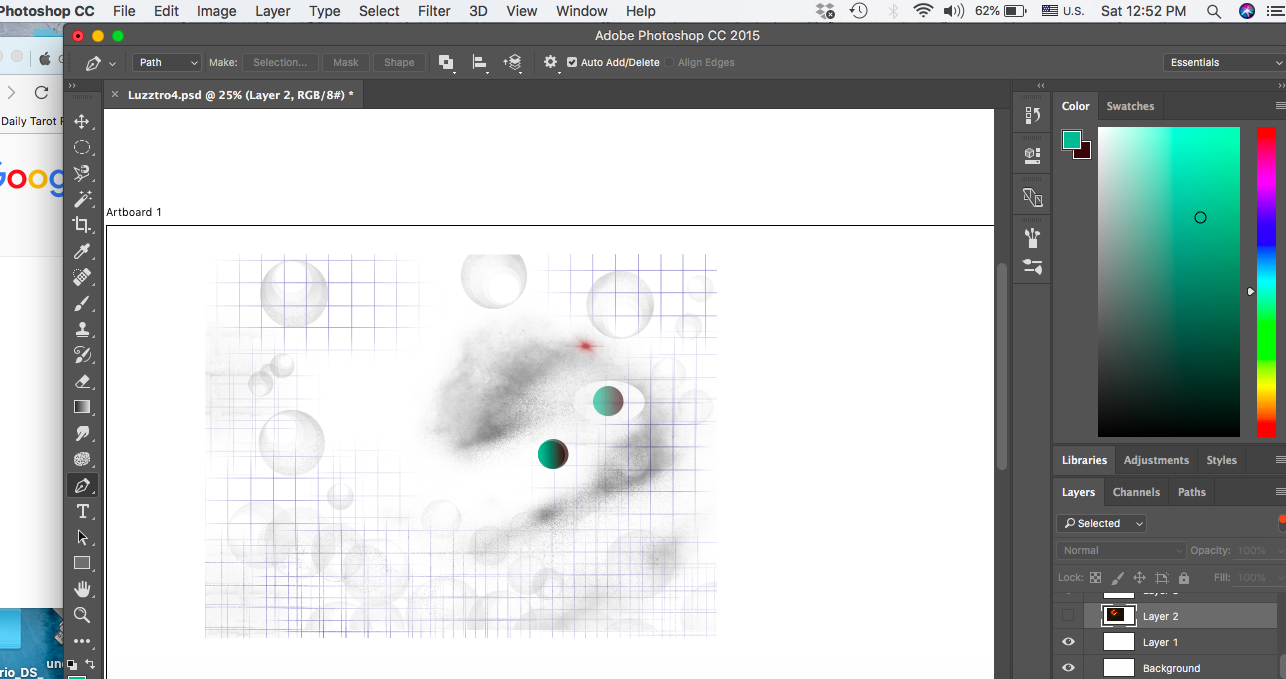Show Layer 2 visibility
Screen dimensions: 1286x679
tap(1068, 615)
